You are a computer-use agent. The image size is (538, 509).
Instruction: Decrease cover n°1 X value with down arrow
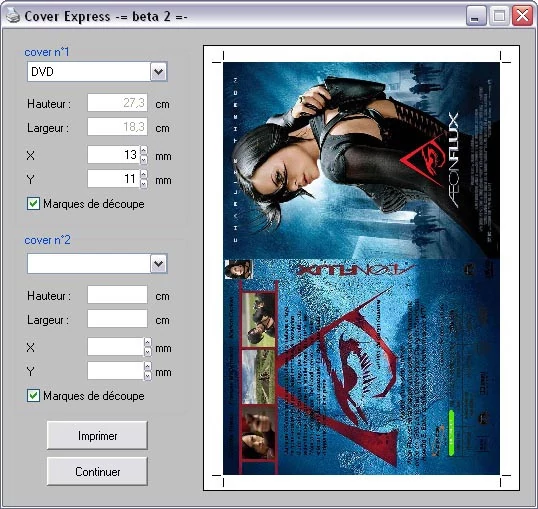[x=144, y=159]
